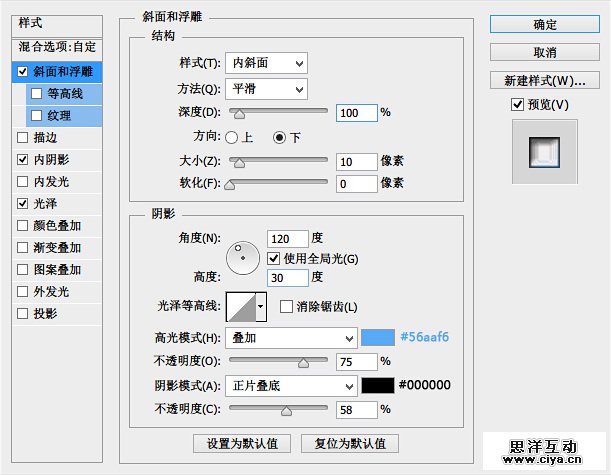
Task: Expand the 高光模式 highlight mode dropdown
Action: [x=291, y=338]
